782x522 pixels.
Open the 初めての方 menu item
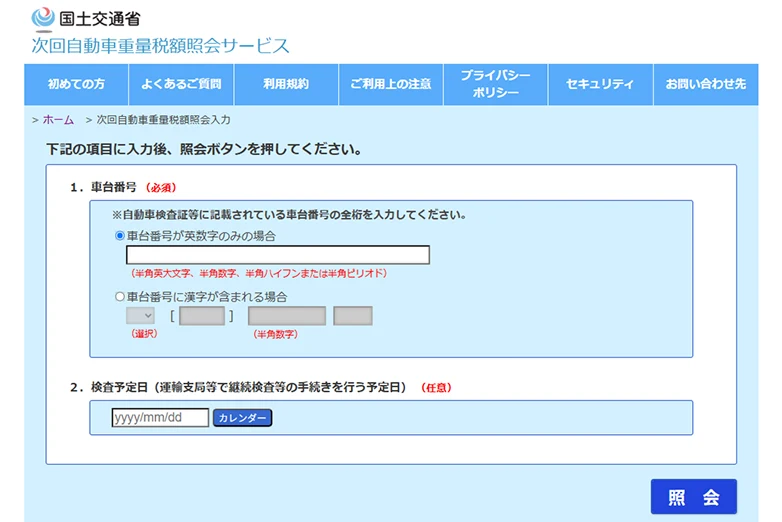pyautogui.click(x=76, y=84)
